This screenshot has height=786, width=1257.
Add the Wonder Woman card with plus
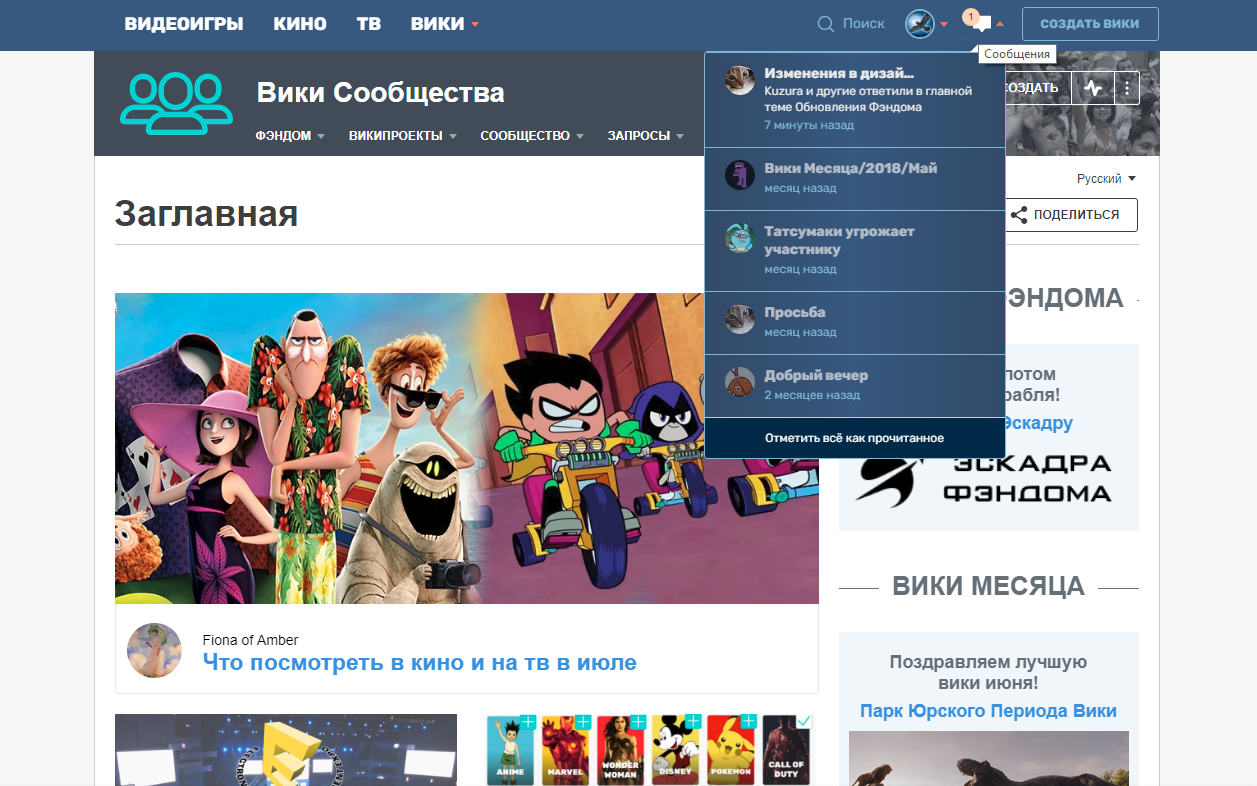click(637, 722)
